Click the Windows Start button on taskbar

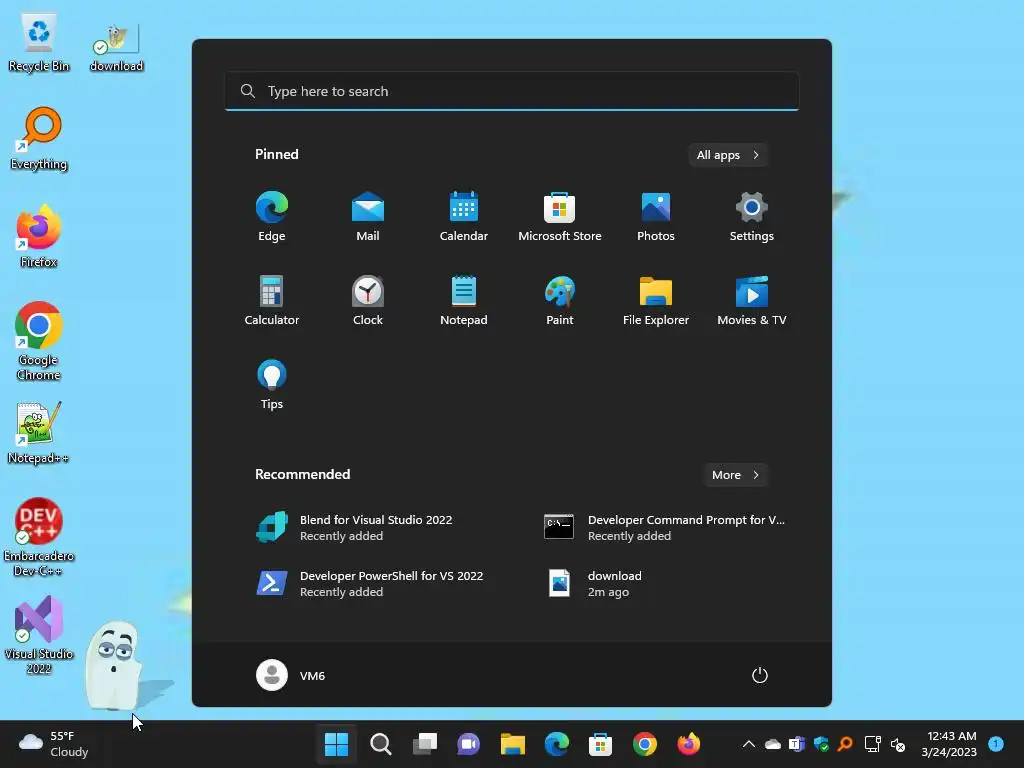[336, 744]
